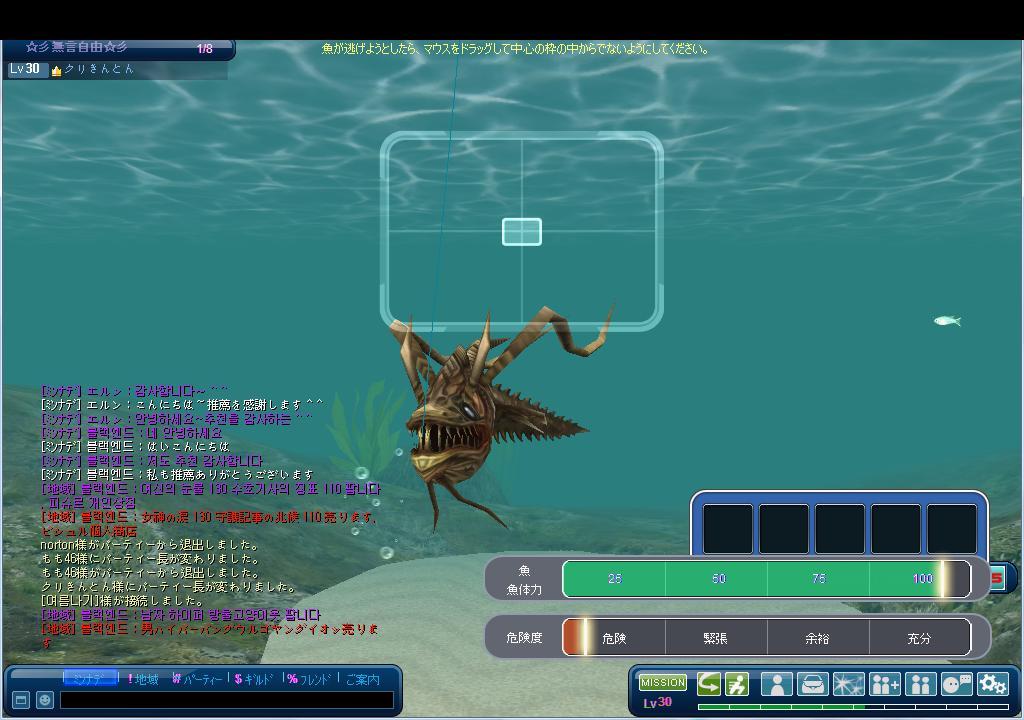Click the second empty item slot
This screenshot has height=720, width=1024.
point(784,529)
